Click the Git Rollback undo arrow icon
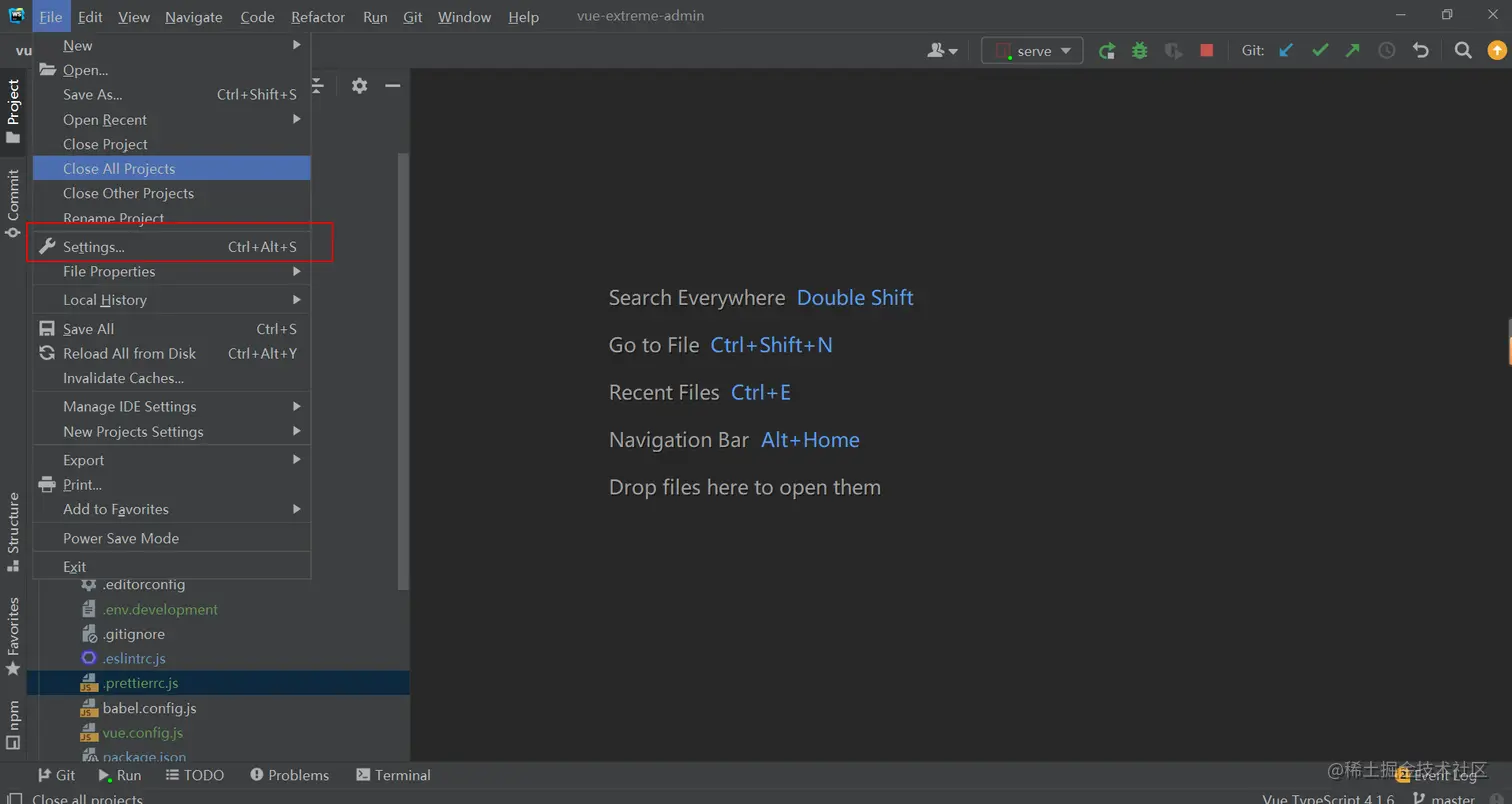The width and height of the screenshot is (1512, 804). [1420, 51]
